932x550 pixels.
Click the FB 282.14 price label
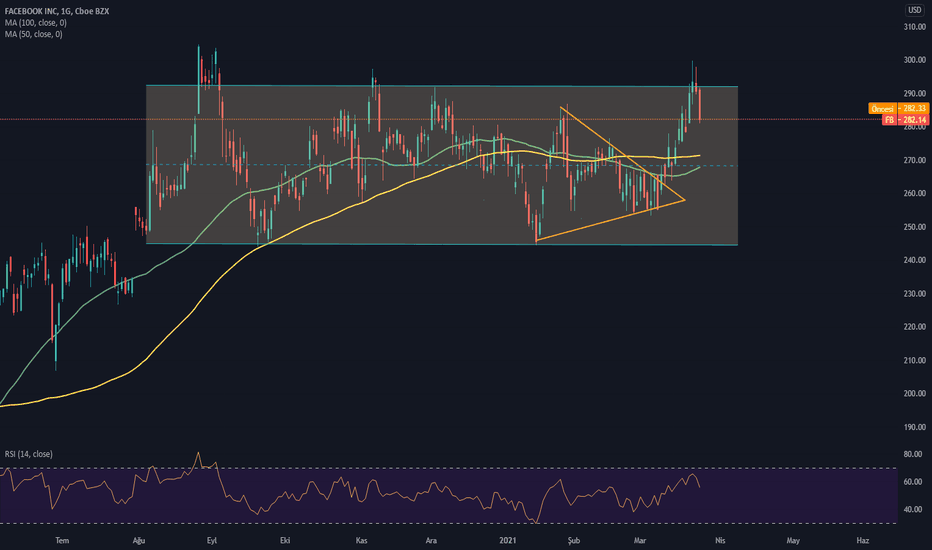[905, 120]
